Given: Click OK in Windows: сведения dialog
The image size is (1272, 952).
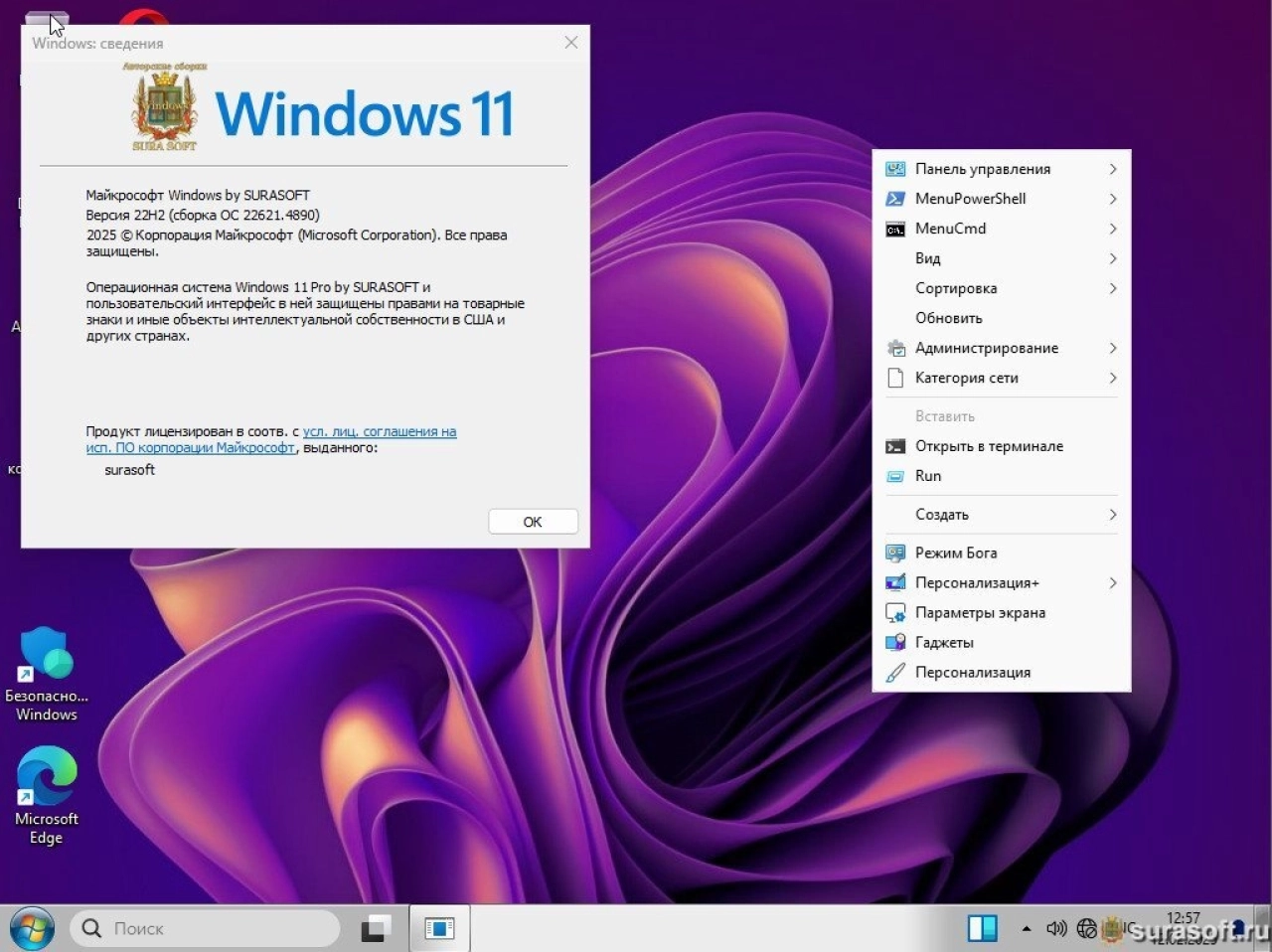Looking at the screenshot, I should click(x=533, y=522).
